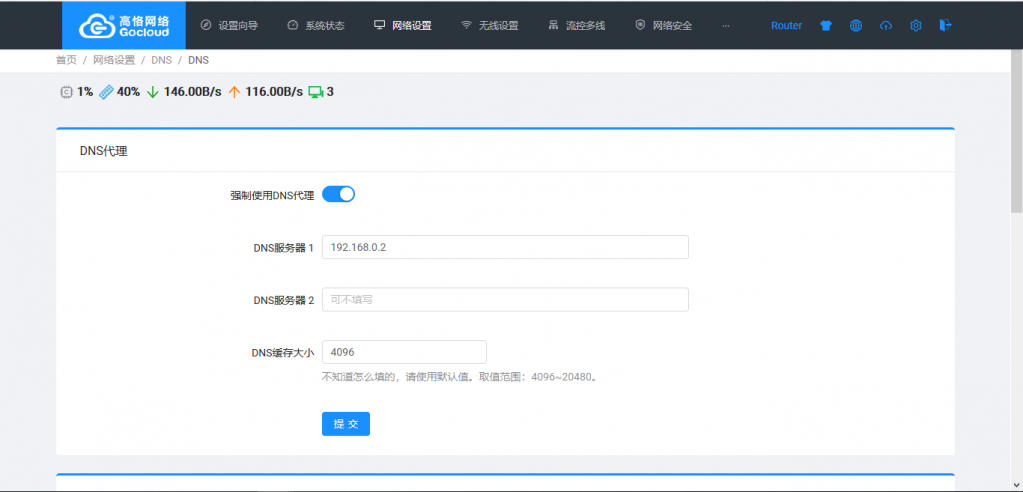The width and height of the screenshot is (1023, 492).
Task: Open the 系统状态 menu
Action: [315, 26]
